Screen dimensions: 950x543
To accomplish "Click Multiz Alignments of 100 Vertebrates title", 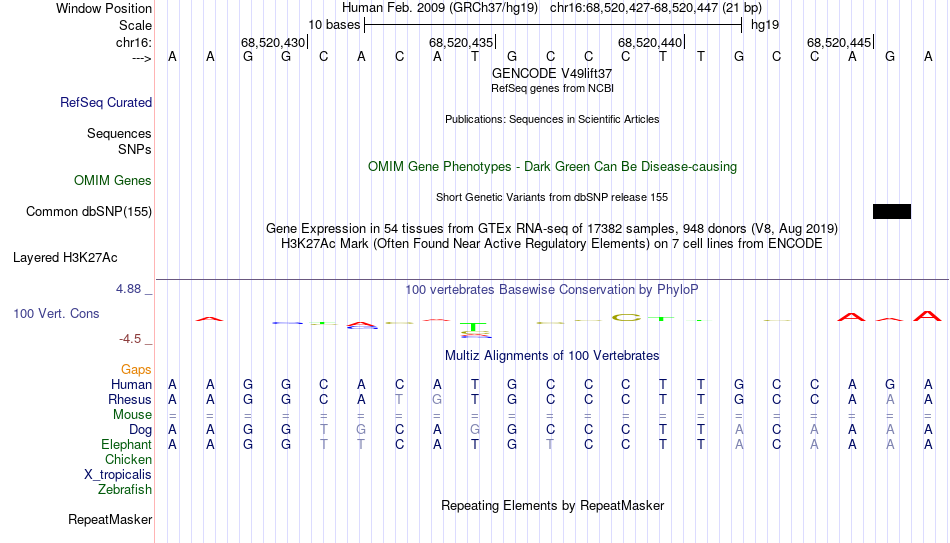I will tap(552, 356).
